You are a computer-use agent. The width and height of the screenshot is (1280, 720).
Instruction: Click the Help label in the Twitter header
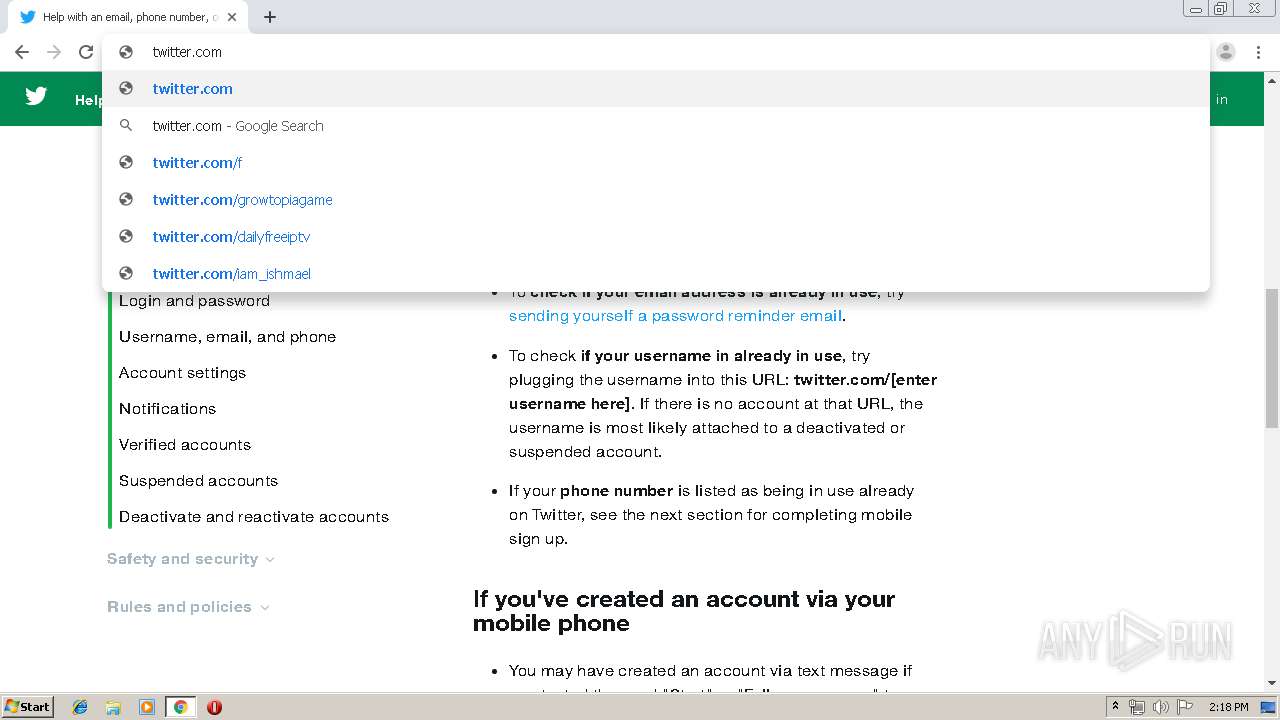tap(89, 100)
